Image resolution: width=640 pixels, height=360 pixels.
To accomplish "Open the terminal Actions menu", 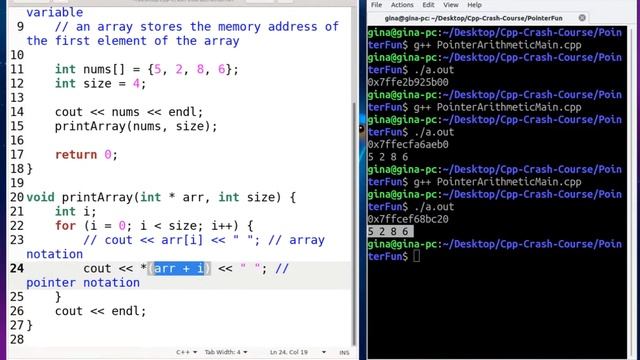I will tap(402, 5).
